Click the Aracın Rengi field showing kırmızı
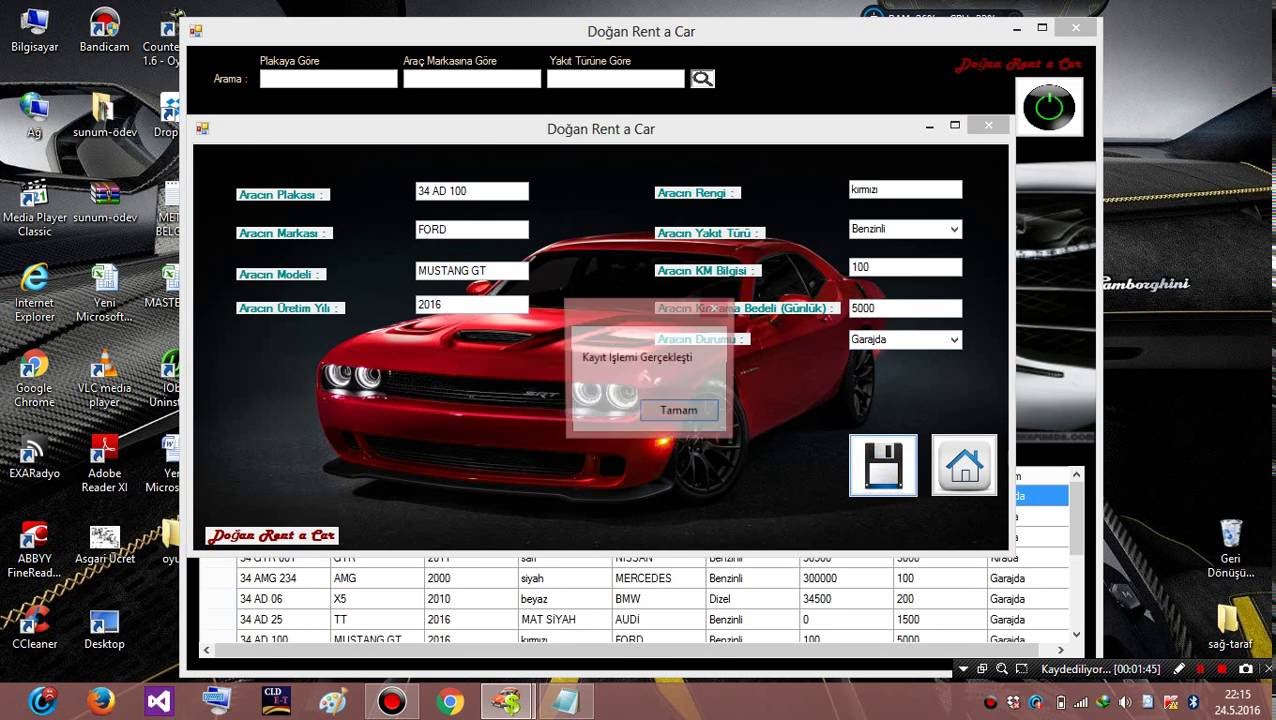The width and height of the screenshot is (1276, 720). click(x=905, y=189)
